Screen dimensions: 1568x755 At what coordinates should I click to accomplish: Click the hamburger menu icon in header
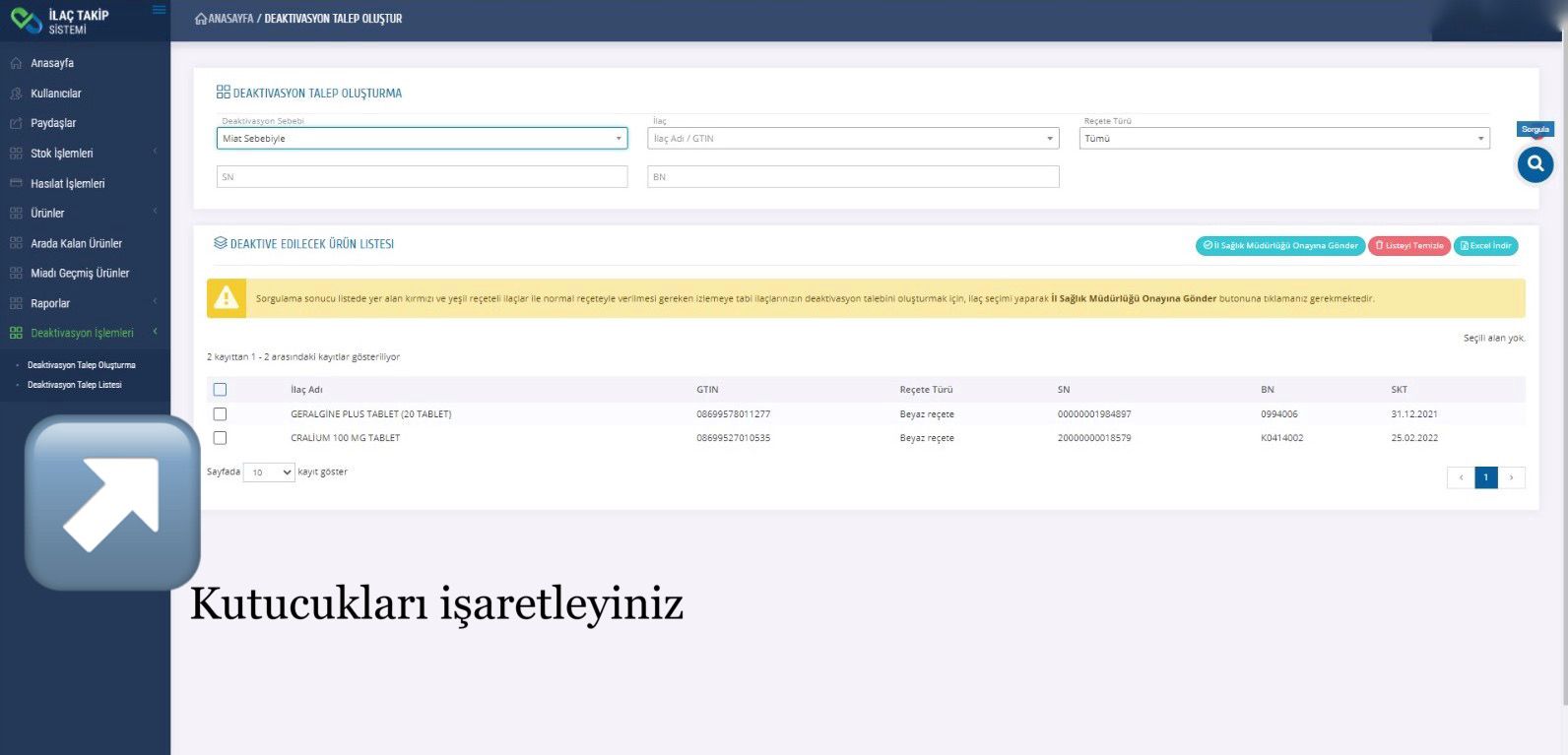pos(159,11)
